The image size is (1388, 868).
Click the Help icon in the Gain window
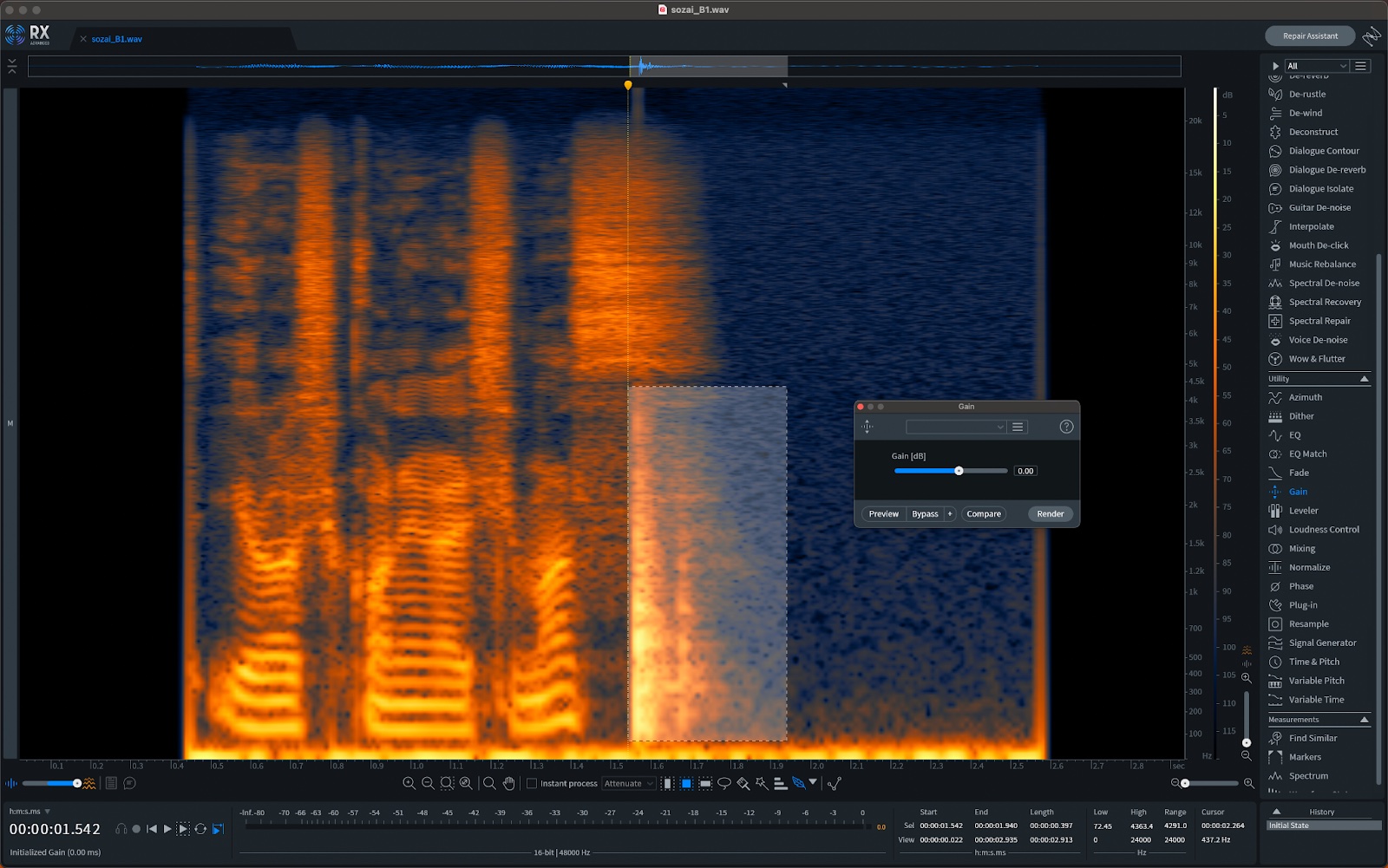1066,427
